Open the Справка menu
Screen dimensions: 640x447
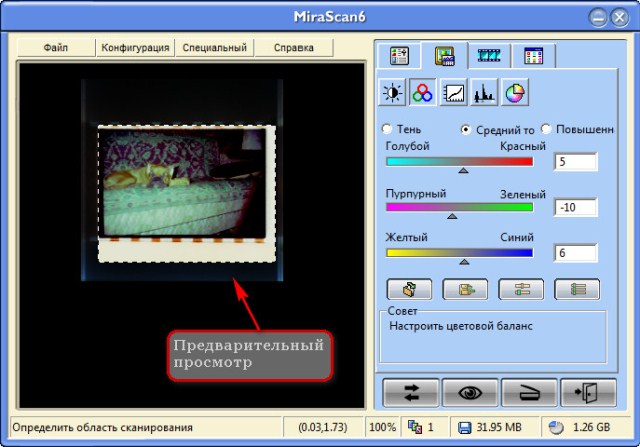pyautogui.click(x=294, y=47)
